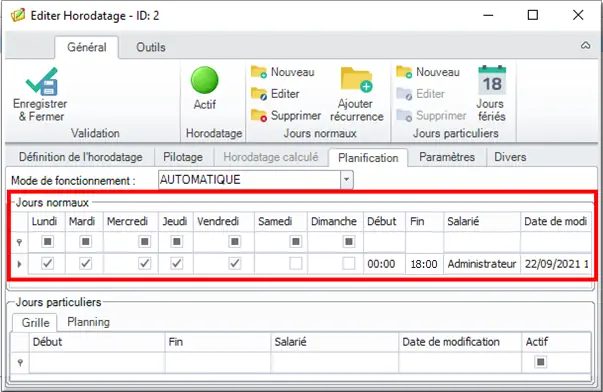Sort by Vendredi column header
Screen dimensions: 603x392
[x=224, y=222]
